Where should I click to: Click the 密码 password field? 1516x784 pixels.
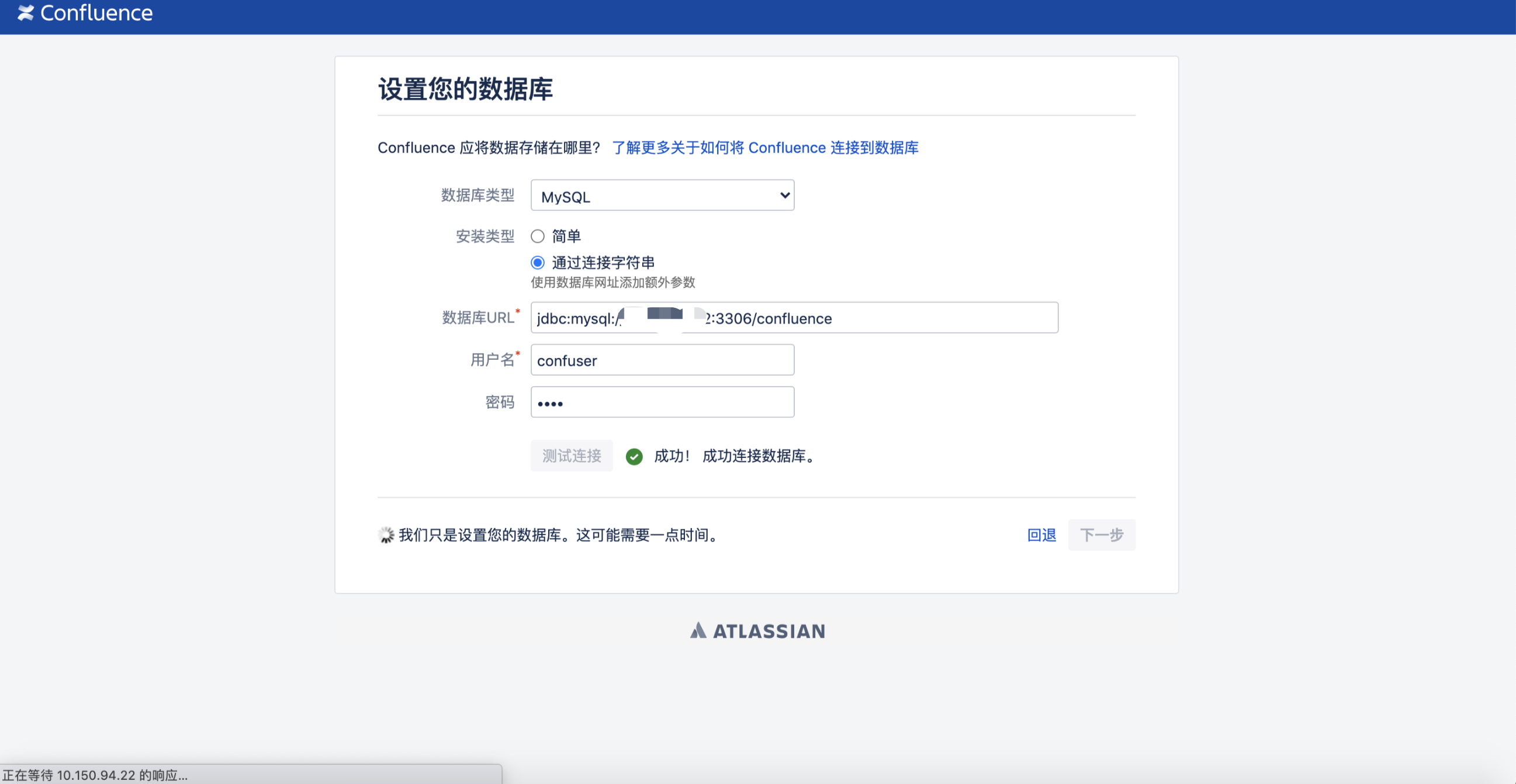click(x=662, y=402)
